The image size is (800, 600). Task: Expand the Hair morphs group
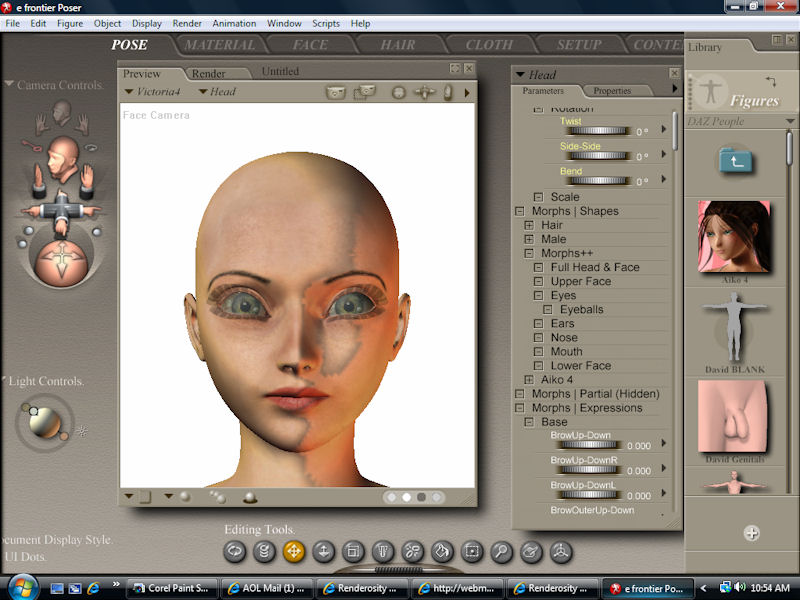tap(528, 225)
